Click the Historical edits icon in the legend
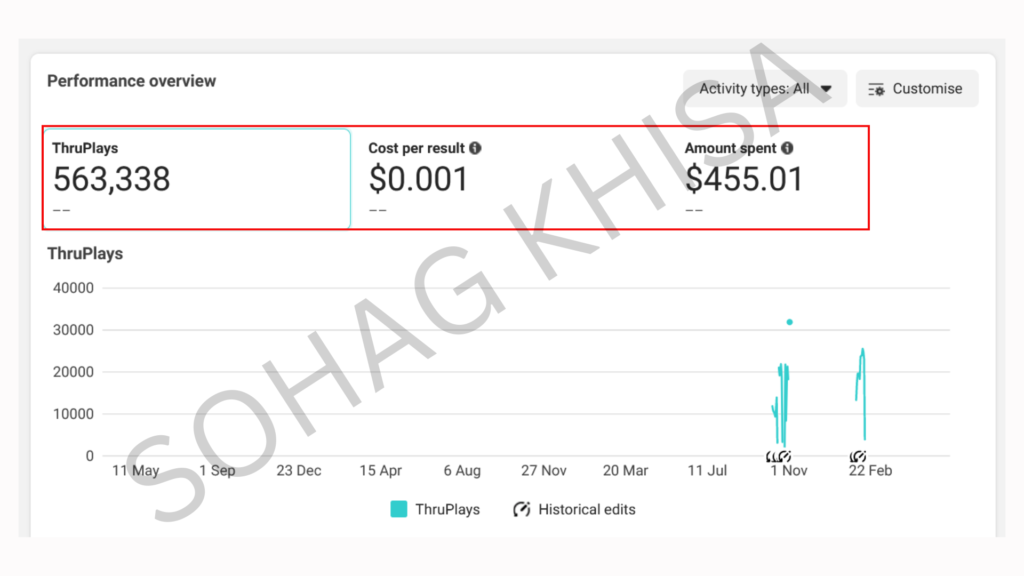The height and width of the screenshot is (576, 1024). pyautogui.click(x=521, y=510)
